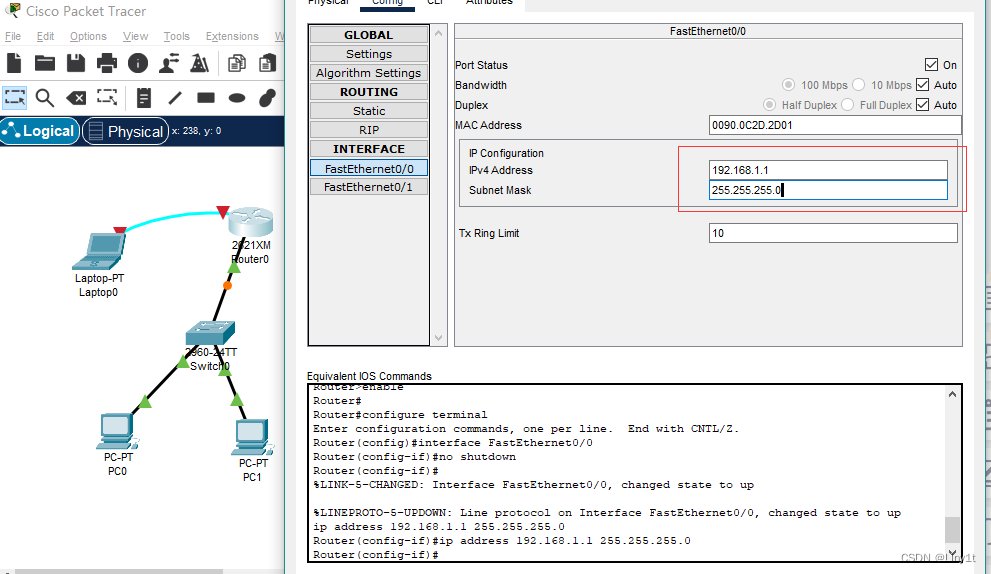Open a file with the folder icon

pos(45,63)
